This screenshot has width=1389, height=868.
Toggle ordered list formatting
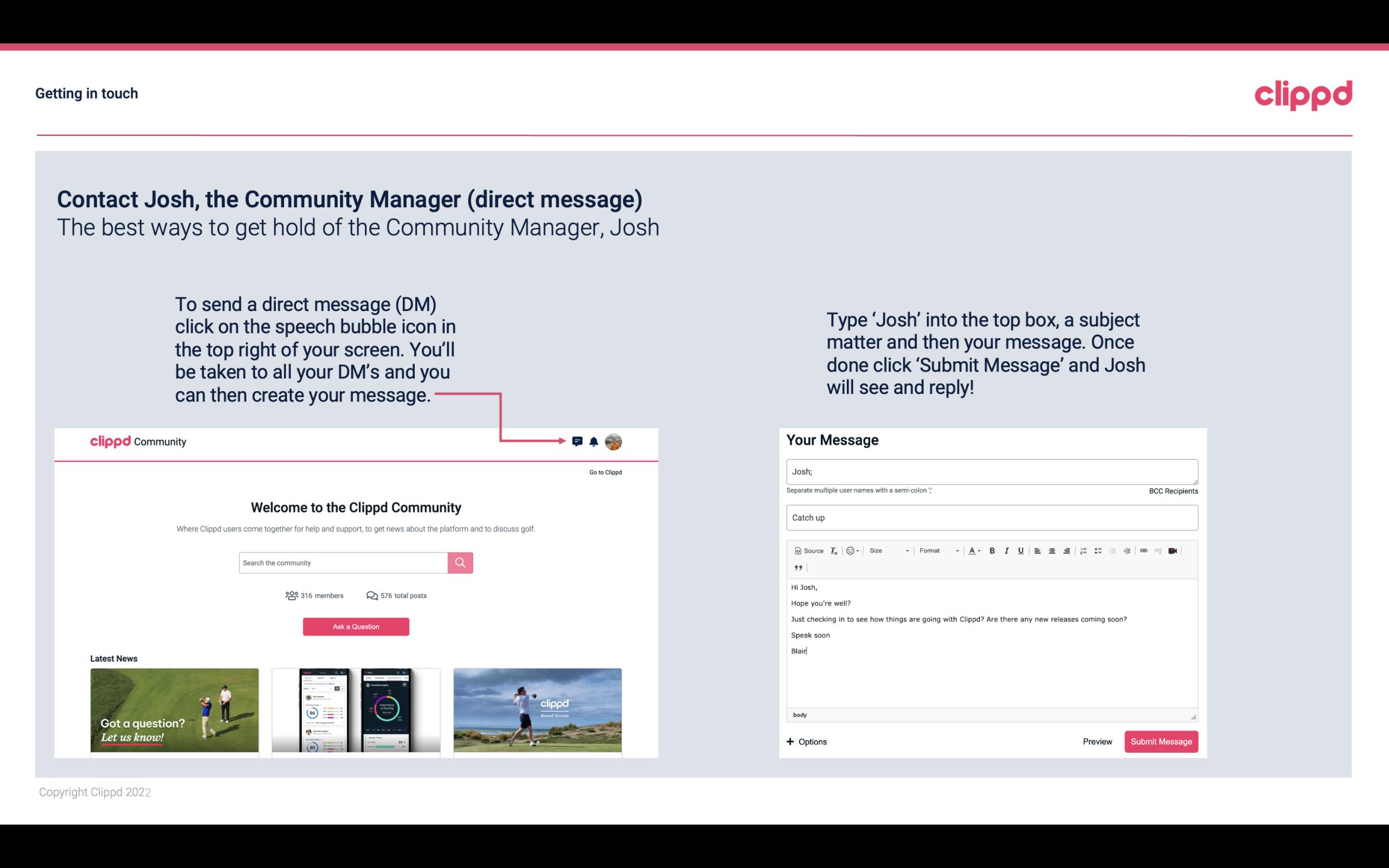[x=1084, y=550]
